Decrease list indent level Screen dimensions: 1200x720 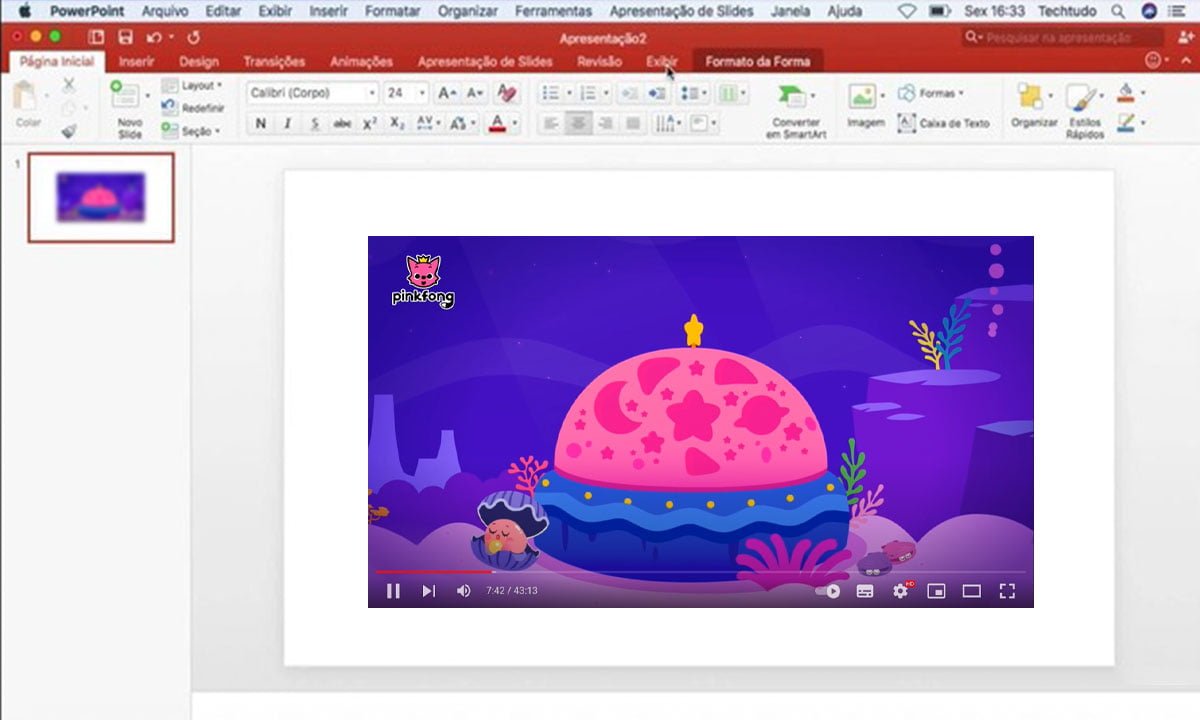(x=629, y=93)
